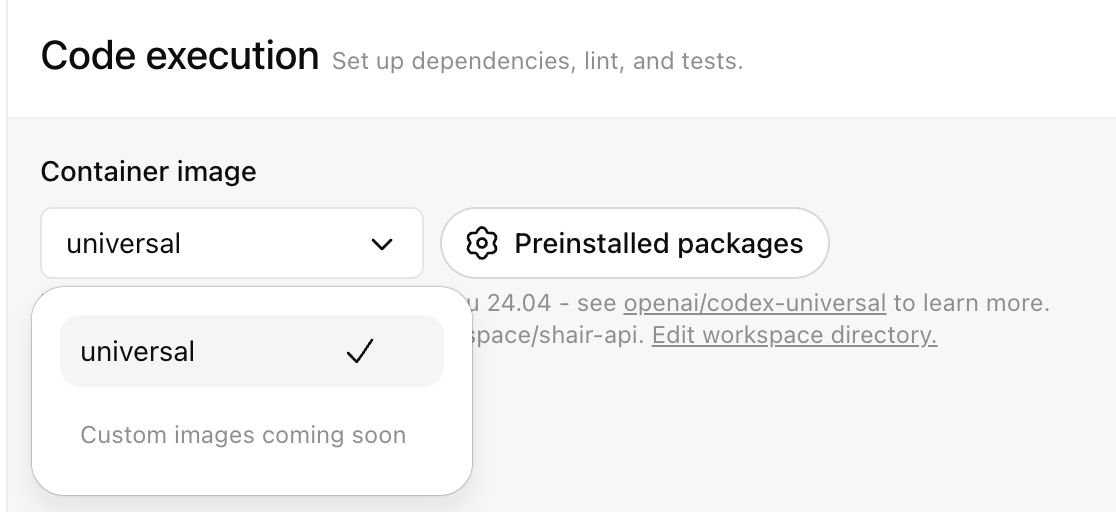The image size is (1116, 512).
Task: Click the Edit workspace directory link
Action: tap(794, 335)
